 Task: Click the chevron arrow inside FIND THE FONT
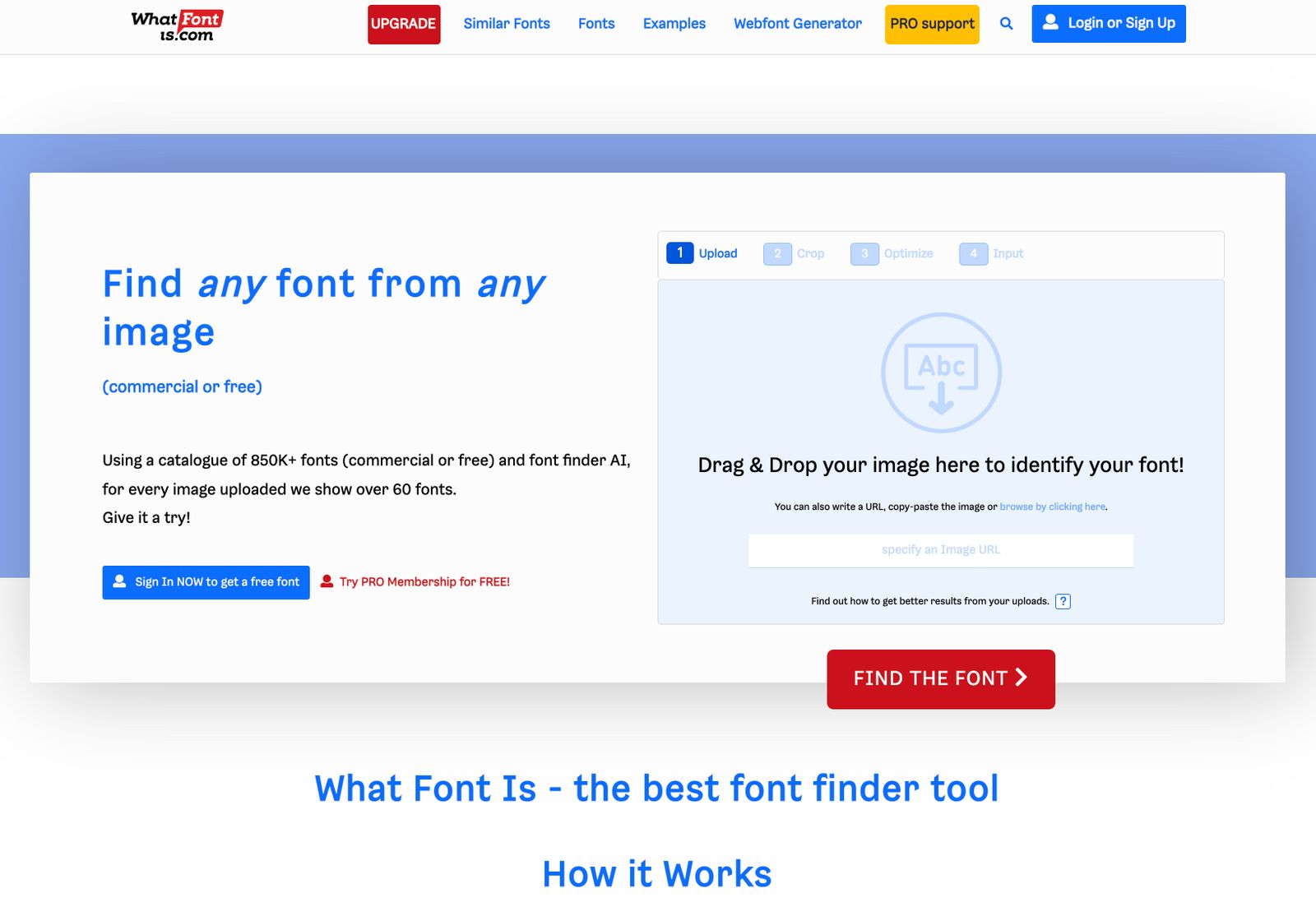(x=1022, y=678)
